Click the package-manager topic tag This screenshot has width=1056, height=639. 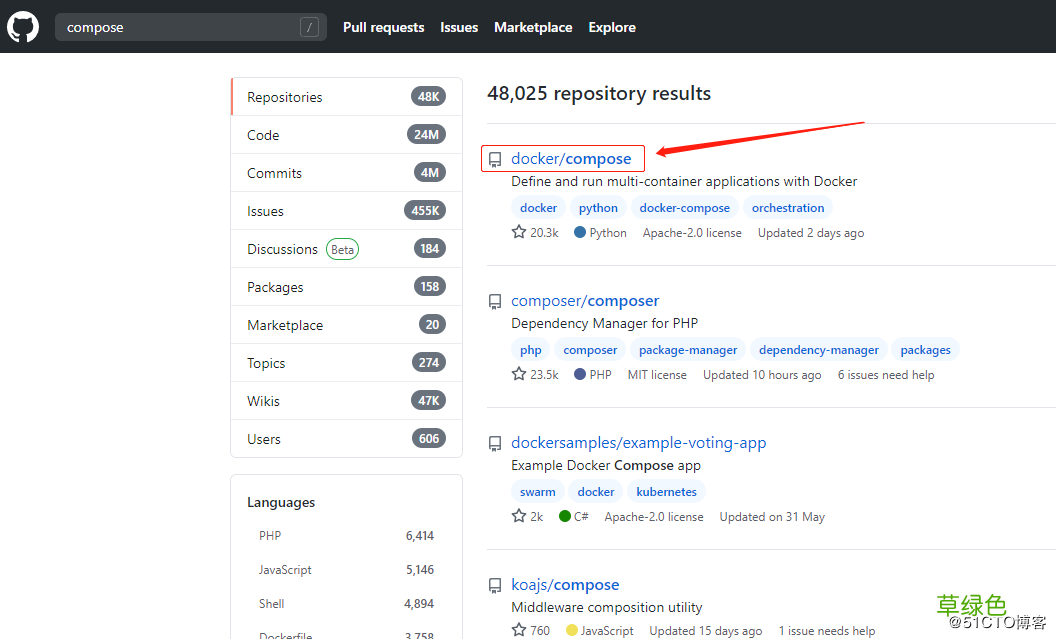688,350
